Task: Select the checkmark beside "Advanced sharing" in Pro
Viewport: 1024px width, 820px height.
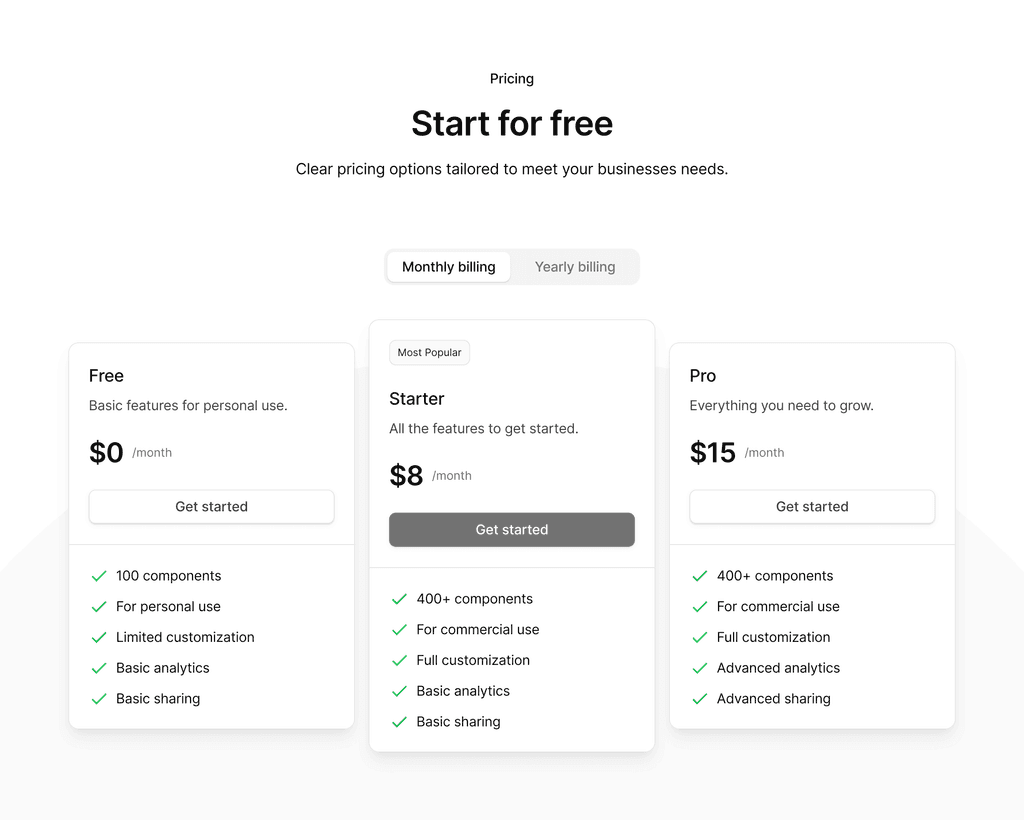Action: point(698,698)
